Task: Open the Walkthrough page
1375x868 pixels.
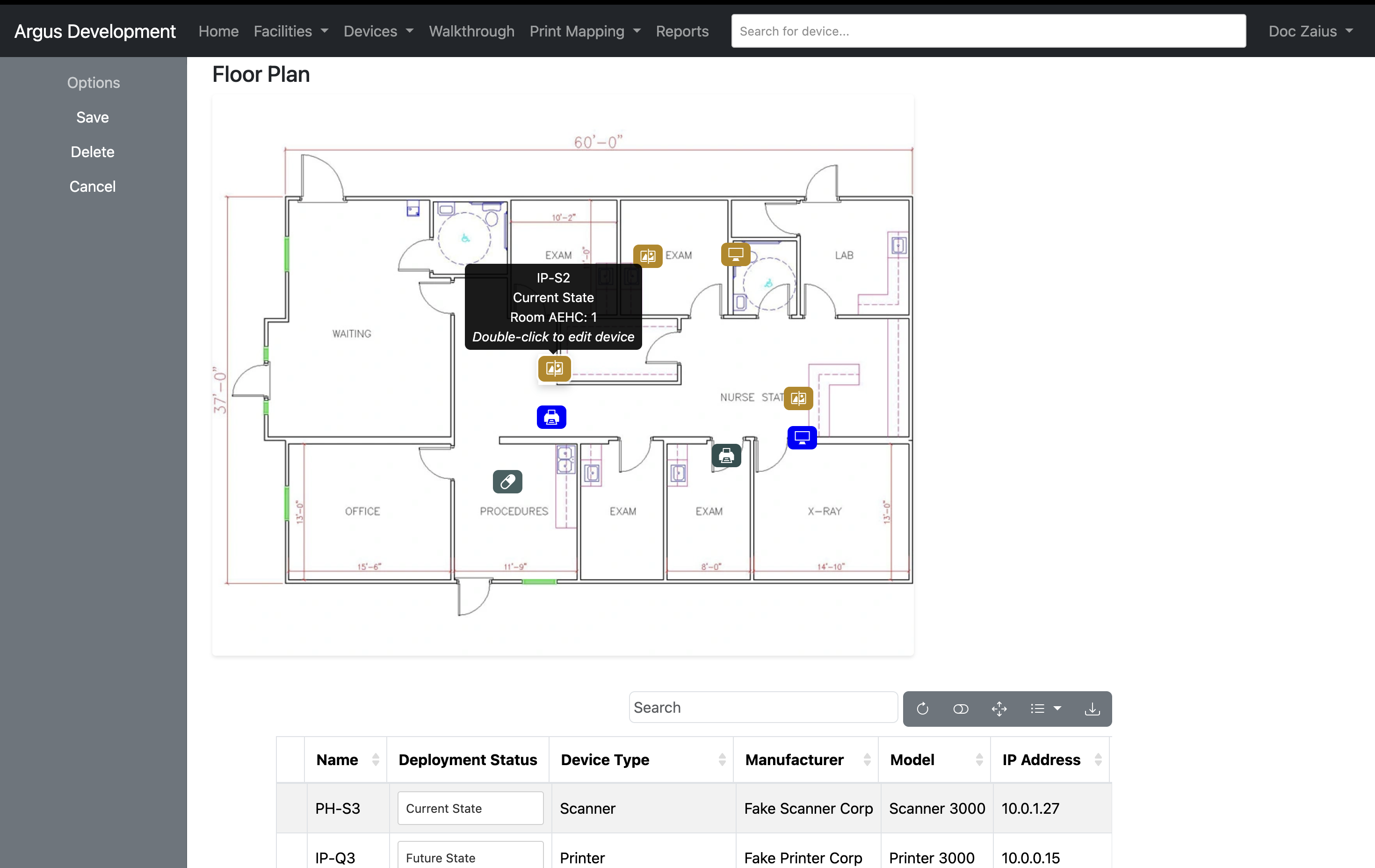Action: 471,31
